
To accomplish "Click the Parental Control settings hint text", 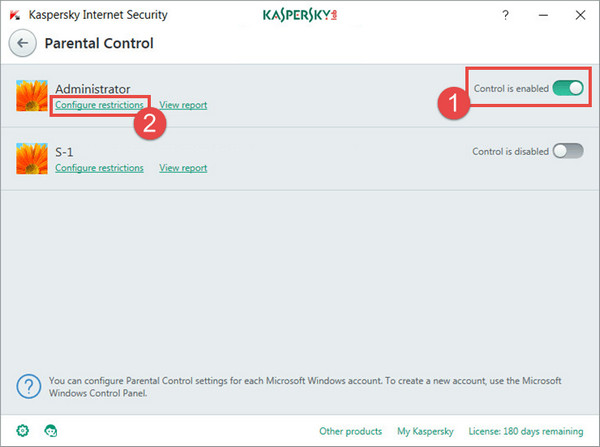I will (305, 387).
